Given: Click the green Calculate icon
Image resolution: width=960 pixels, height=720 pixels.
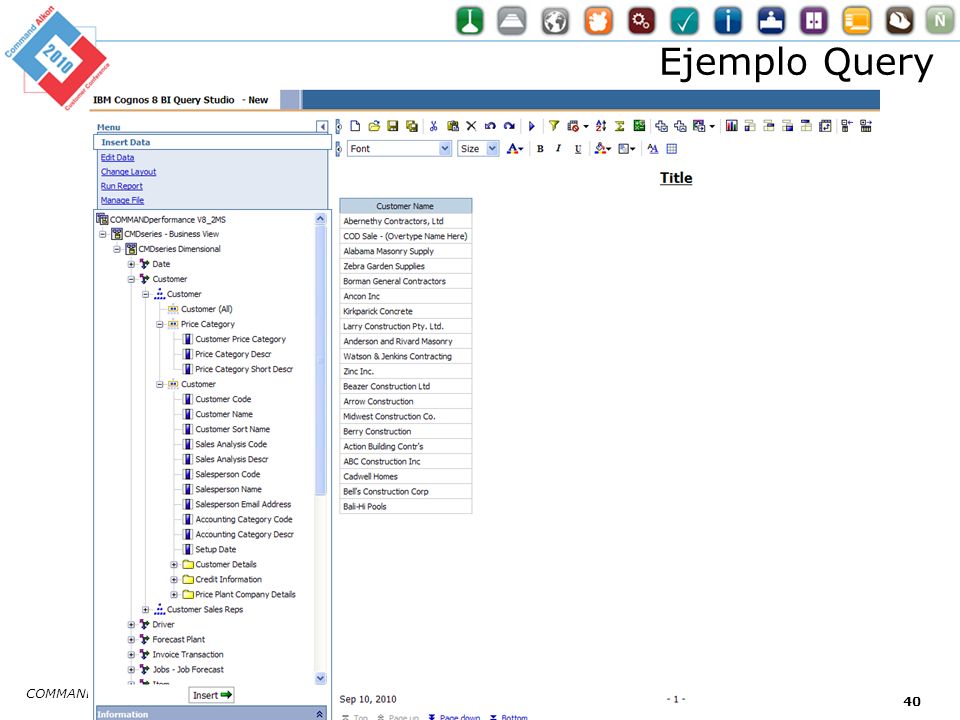Looking at the screenshot, I should (639, 126).
